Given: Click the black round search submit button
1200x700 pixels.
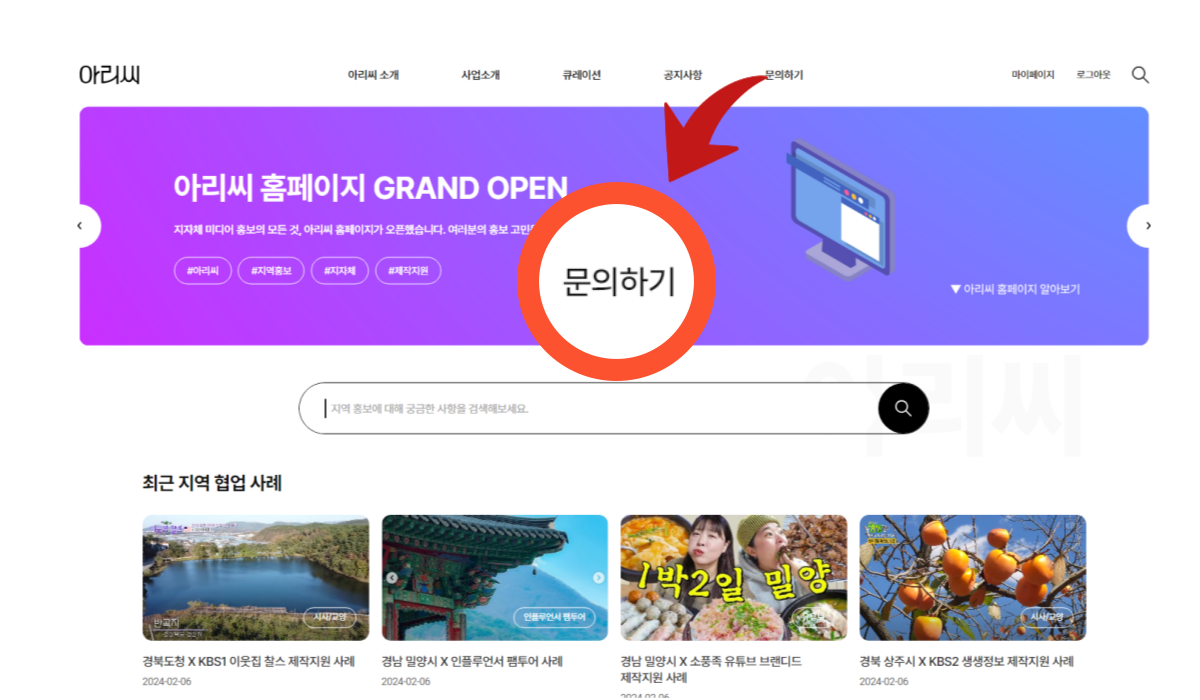Looking at the screenshot, I should [x=903, y=408].
